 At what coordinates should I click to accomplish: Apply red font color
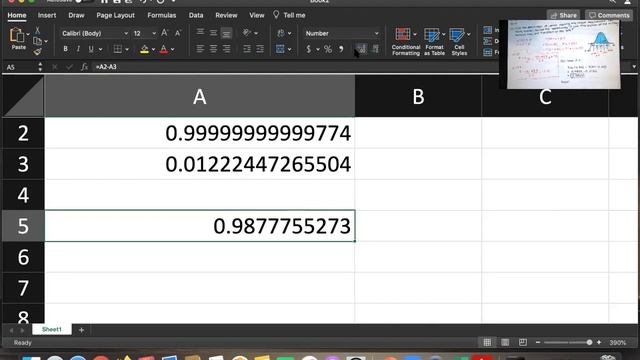click(164, 49)
